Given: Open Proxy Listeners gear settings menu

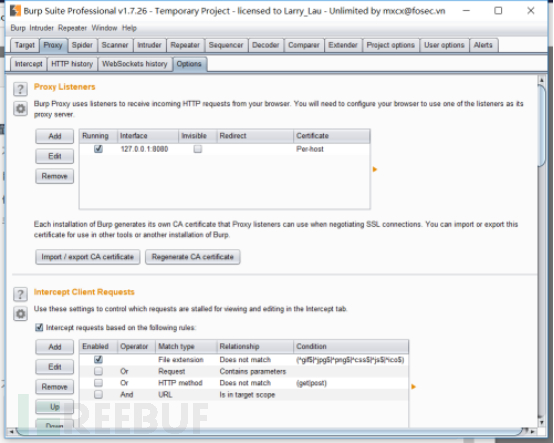Looking at the screenshot, I should [20, 109].
